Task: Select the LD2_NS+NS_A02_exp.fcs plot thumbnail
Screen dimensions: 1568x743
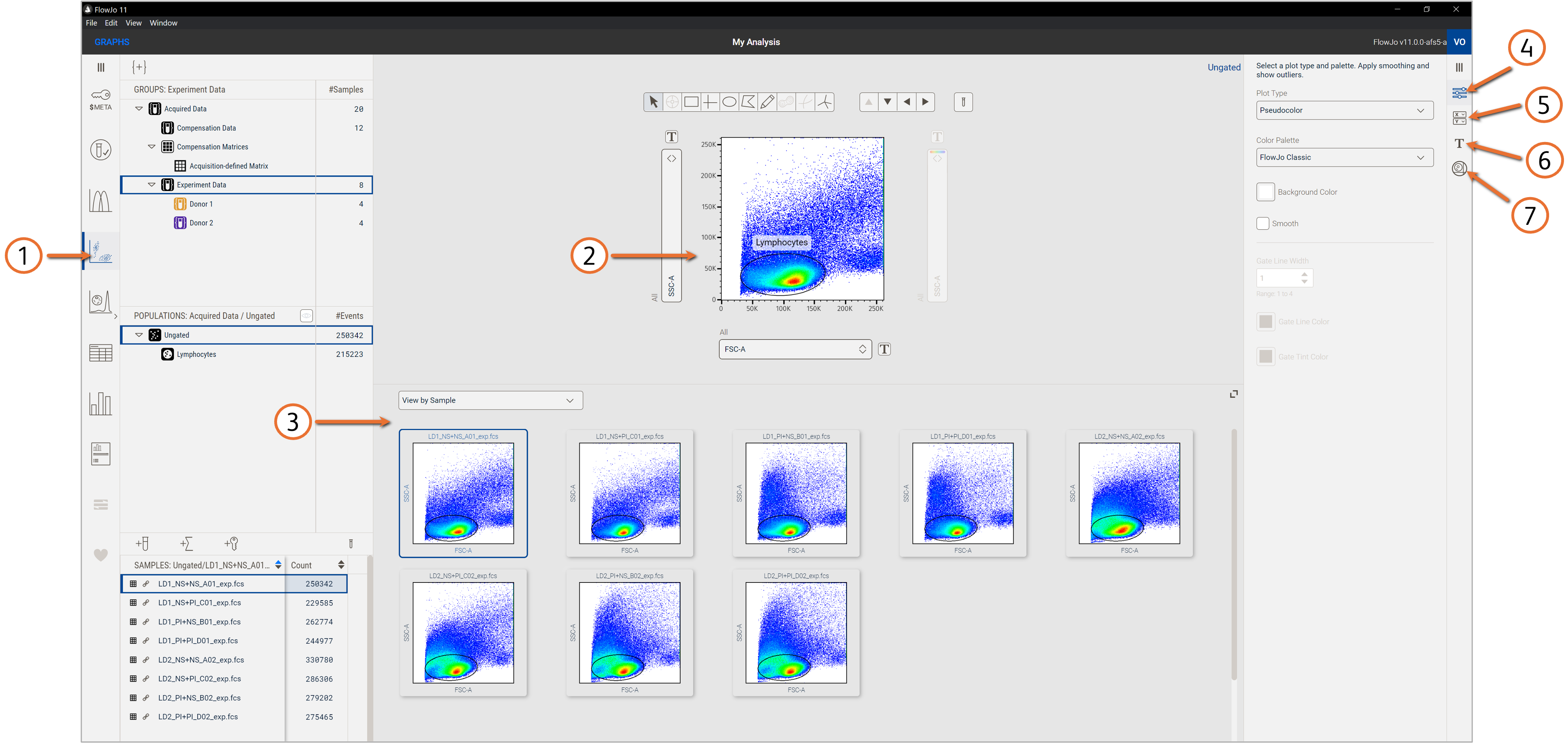Action: coord(1129,493)
